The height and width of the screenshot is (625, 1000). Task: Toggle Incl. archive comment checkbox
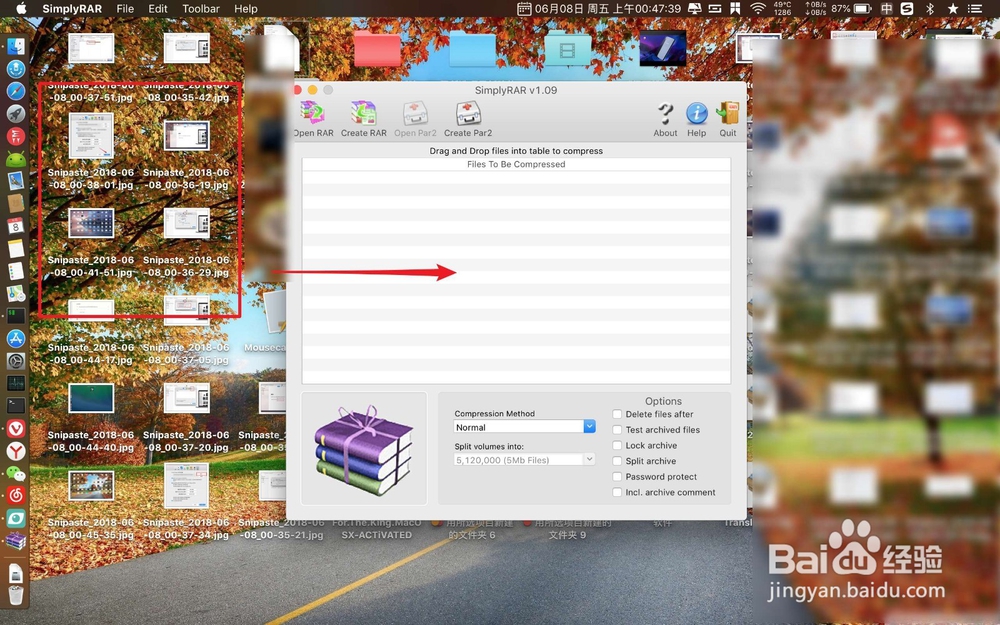tap(617, 492)
